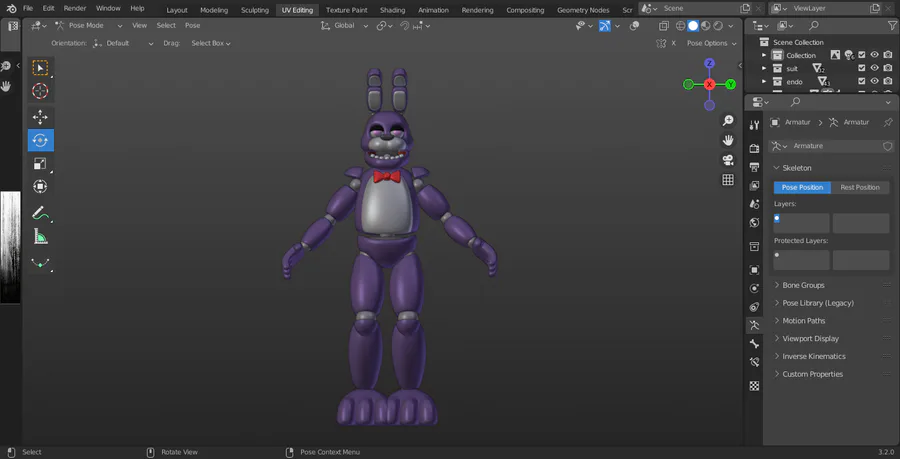This screenshot has height=459, width=900.
Task: Open the Render menu
Action: (75, 9)
